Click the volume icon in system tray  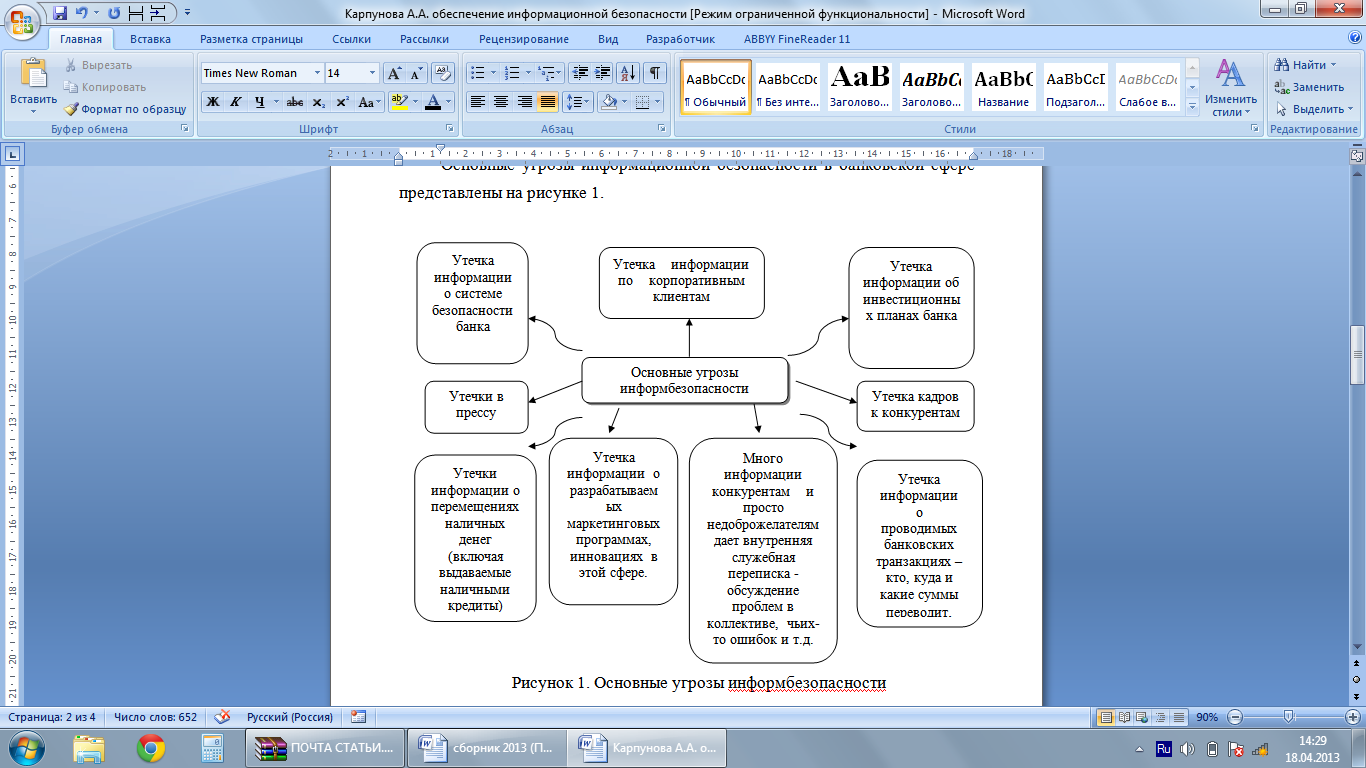pyautogui.click(x=1188, y=748)
